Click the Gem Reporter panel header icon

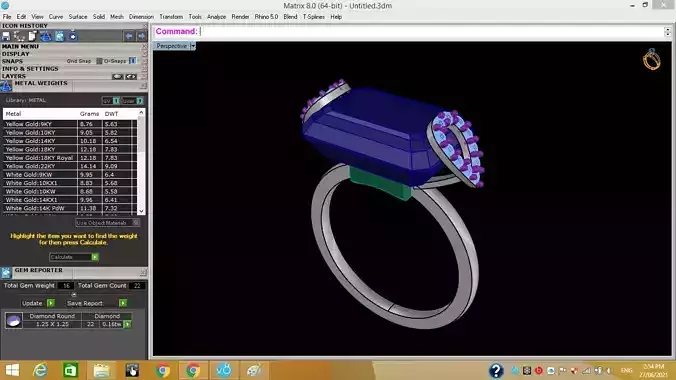click(6, 273)
